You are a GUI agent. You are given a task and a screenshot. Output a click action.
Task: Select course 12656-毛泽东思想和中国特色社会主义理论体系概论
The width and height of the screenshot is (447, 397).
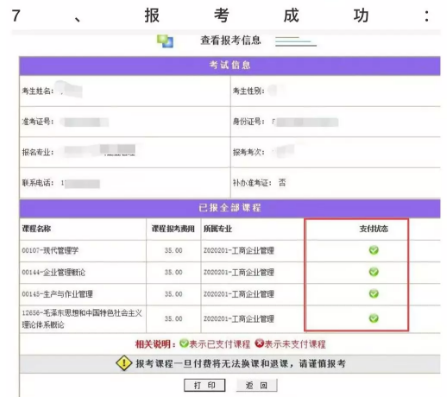coord(82,319)
